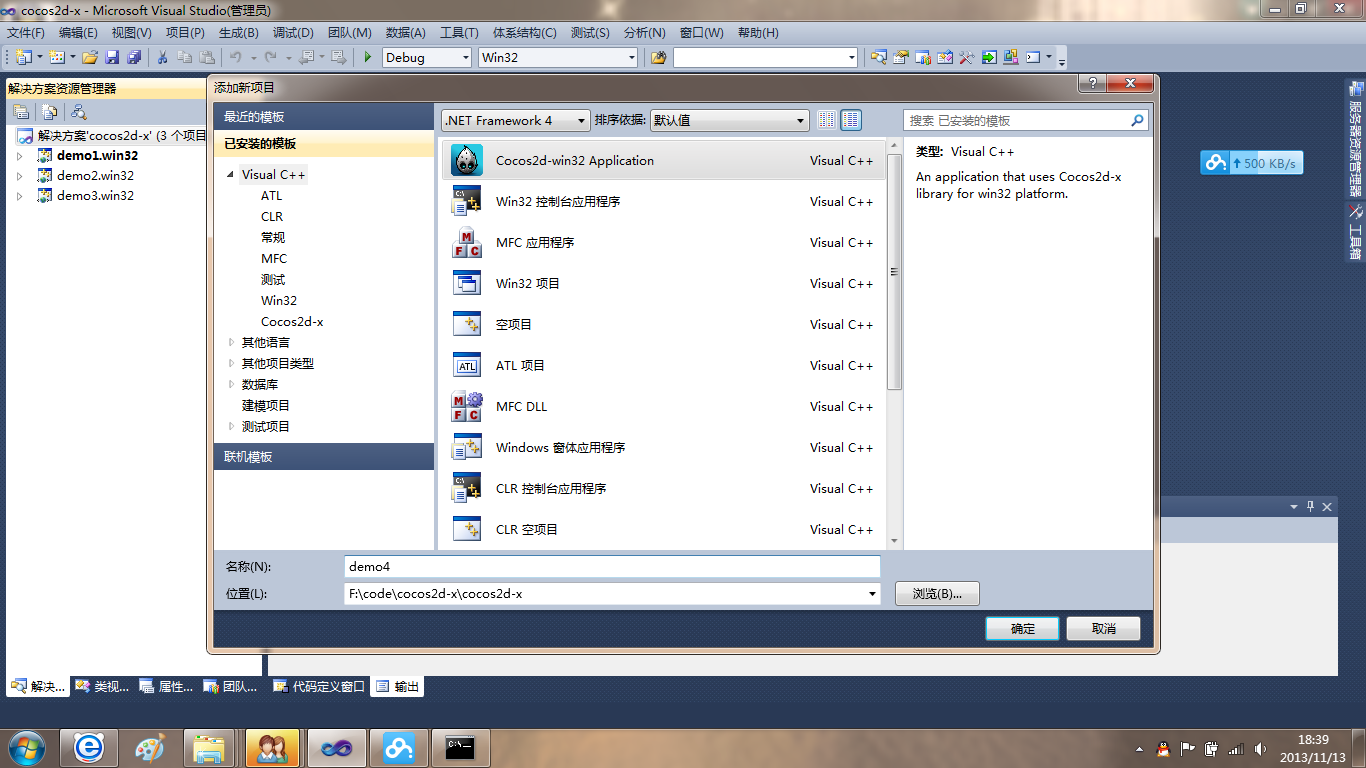Expand demo1.win32 project in Solution Explorer
Image resolution: width=1366 pixels, height=768 pixels.
[19, 155]
